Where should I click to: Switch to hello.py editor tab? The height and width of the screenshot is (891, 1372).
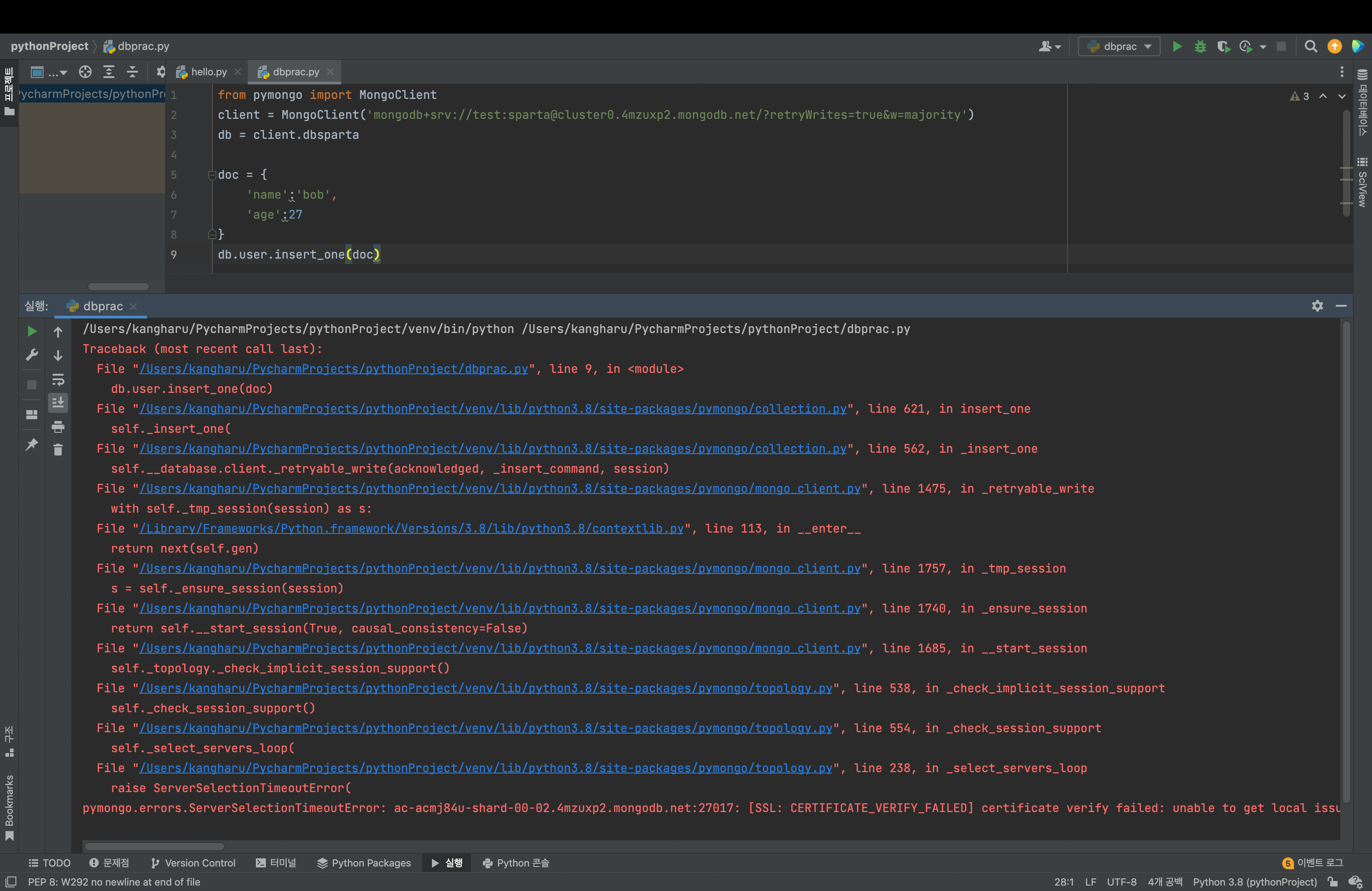pyautogui.click(x=209, y=72)
